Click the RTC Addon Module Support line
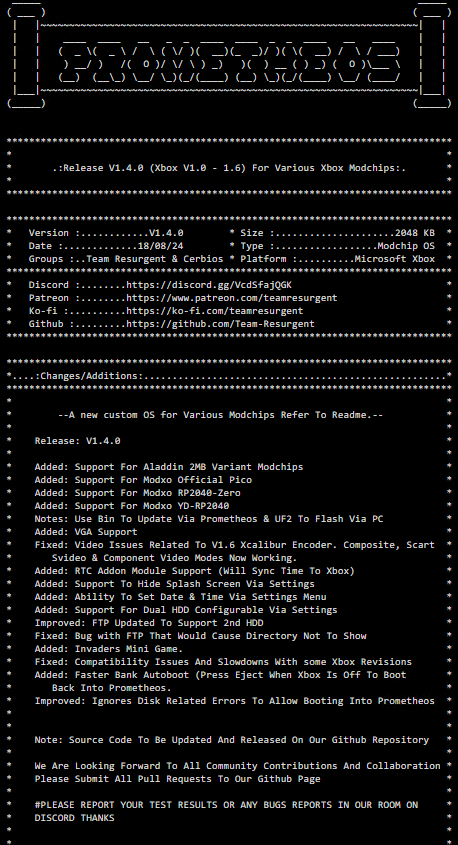 195,570
